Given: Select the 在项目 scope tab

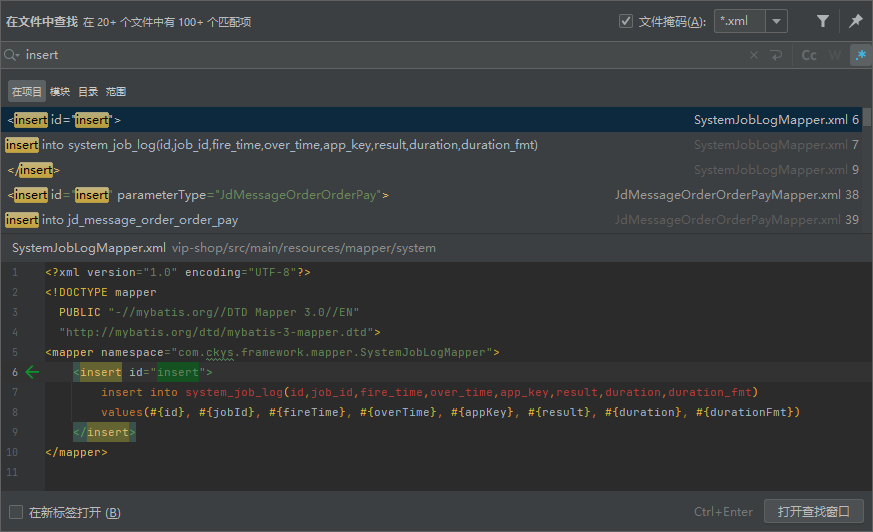Looking at the screenshot, I should coord(27,92).
